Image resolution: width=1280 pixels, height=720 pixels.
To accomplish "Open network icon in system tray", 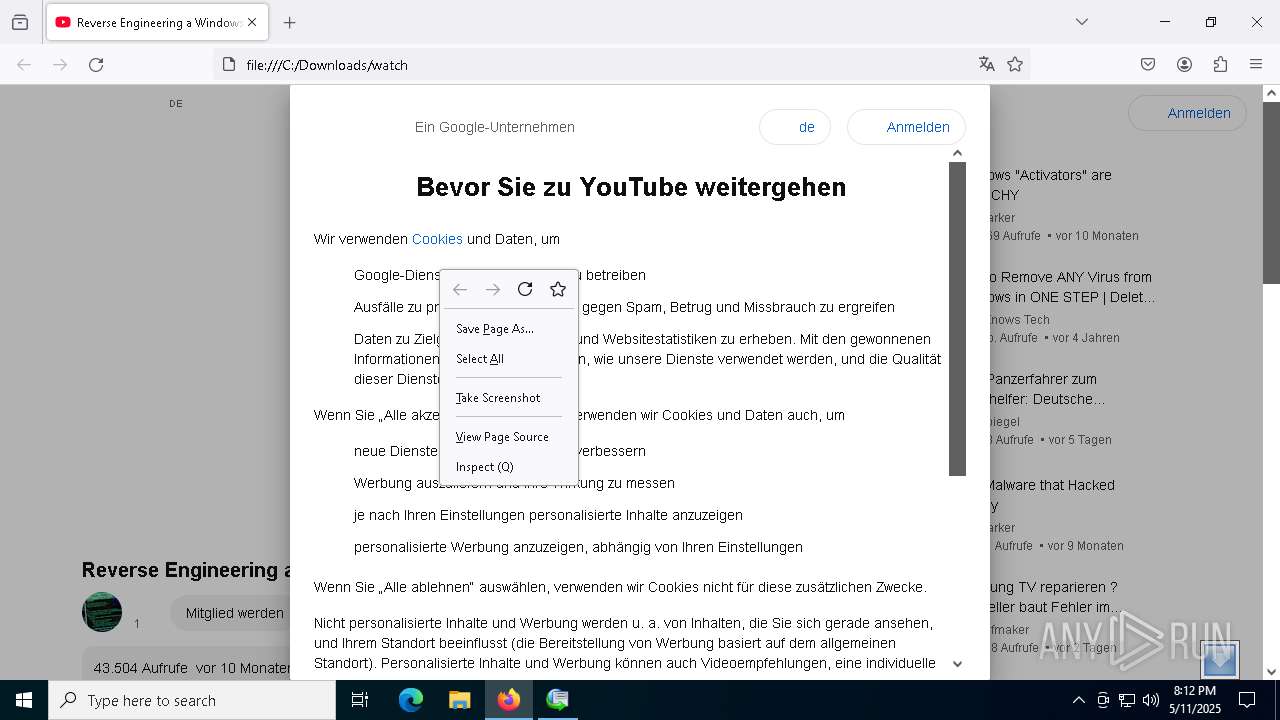I will coord(1127,700).
